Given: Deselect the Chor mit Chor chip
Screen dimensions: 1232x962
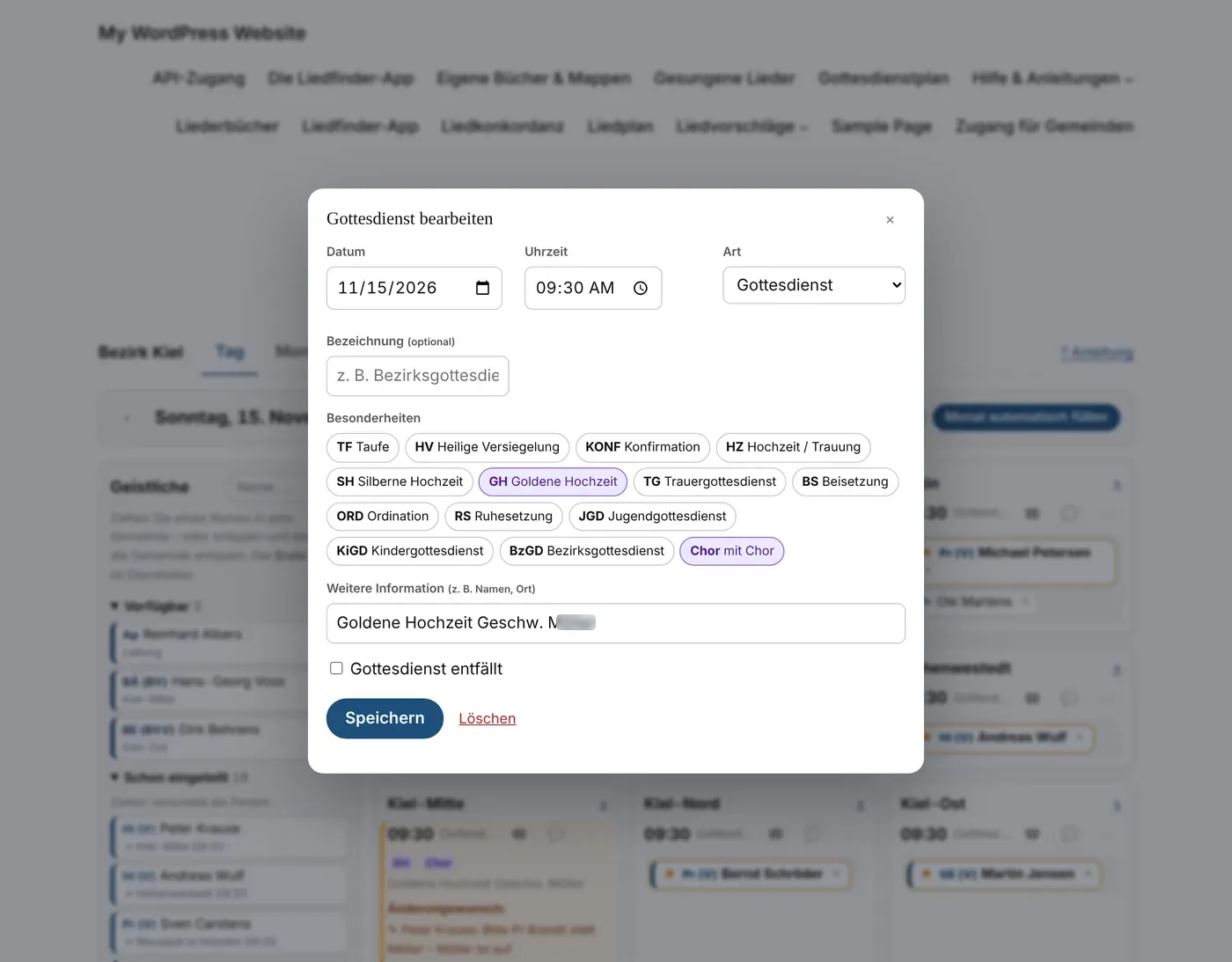Looking at the screenshot, I should pyautogui.click(x=732, y=551).
